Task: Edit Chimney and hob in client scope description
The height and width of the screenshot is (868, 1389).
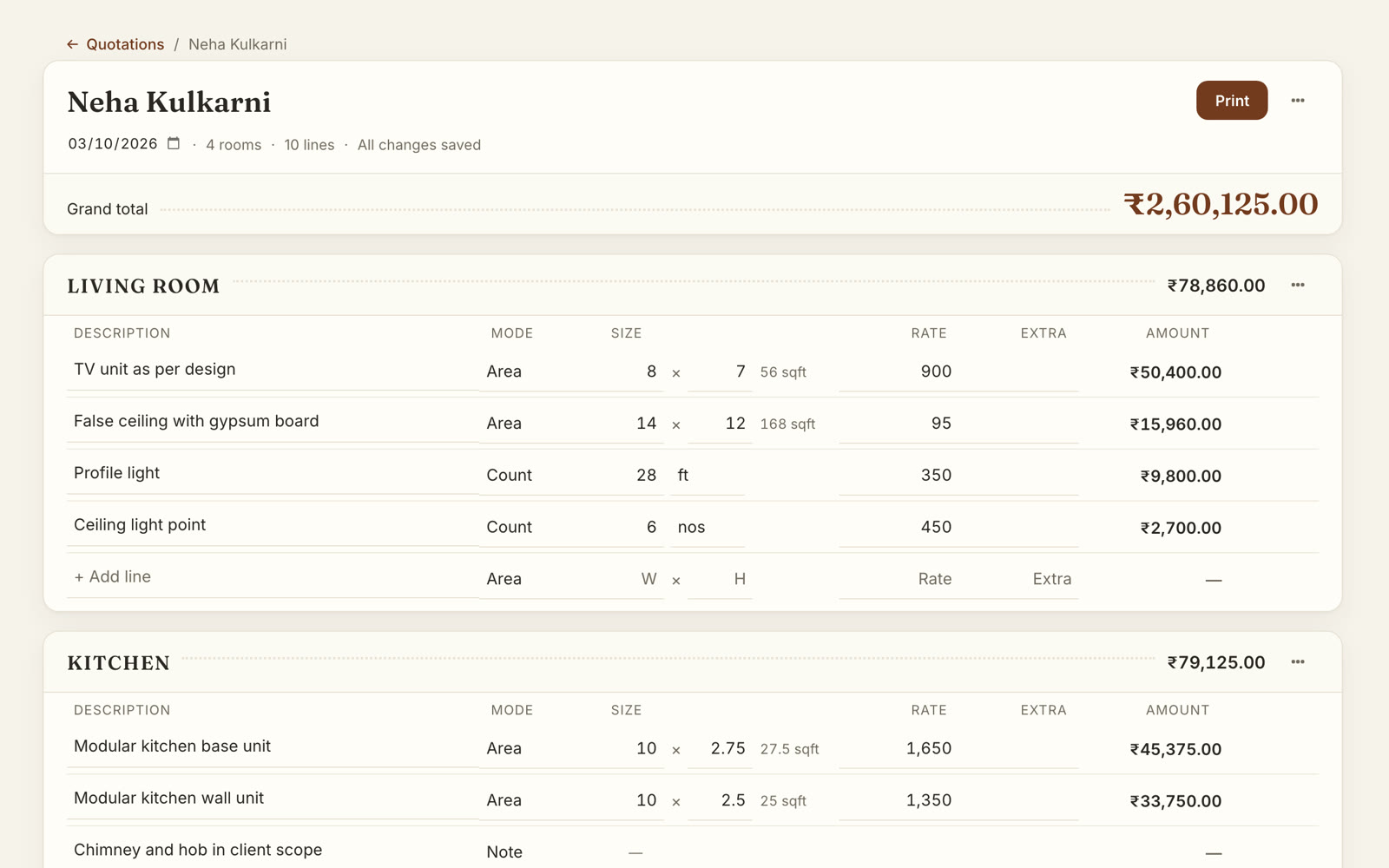Action: pos(273,851)
